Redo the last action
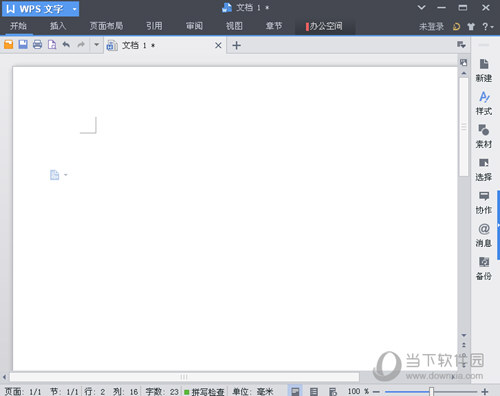Screen dimensions: 500x396 click(x=81, y=44)
